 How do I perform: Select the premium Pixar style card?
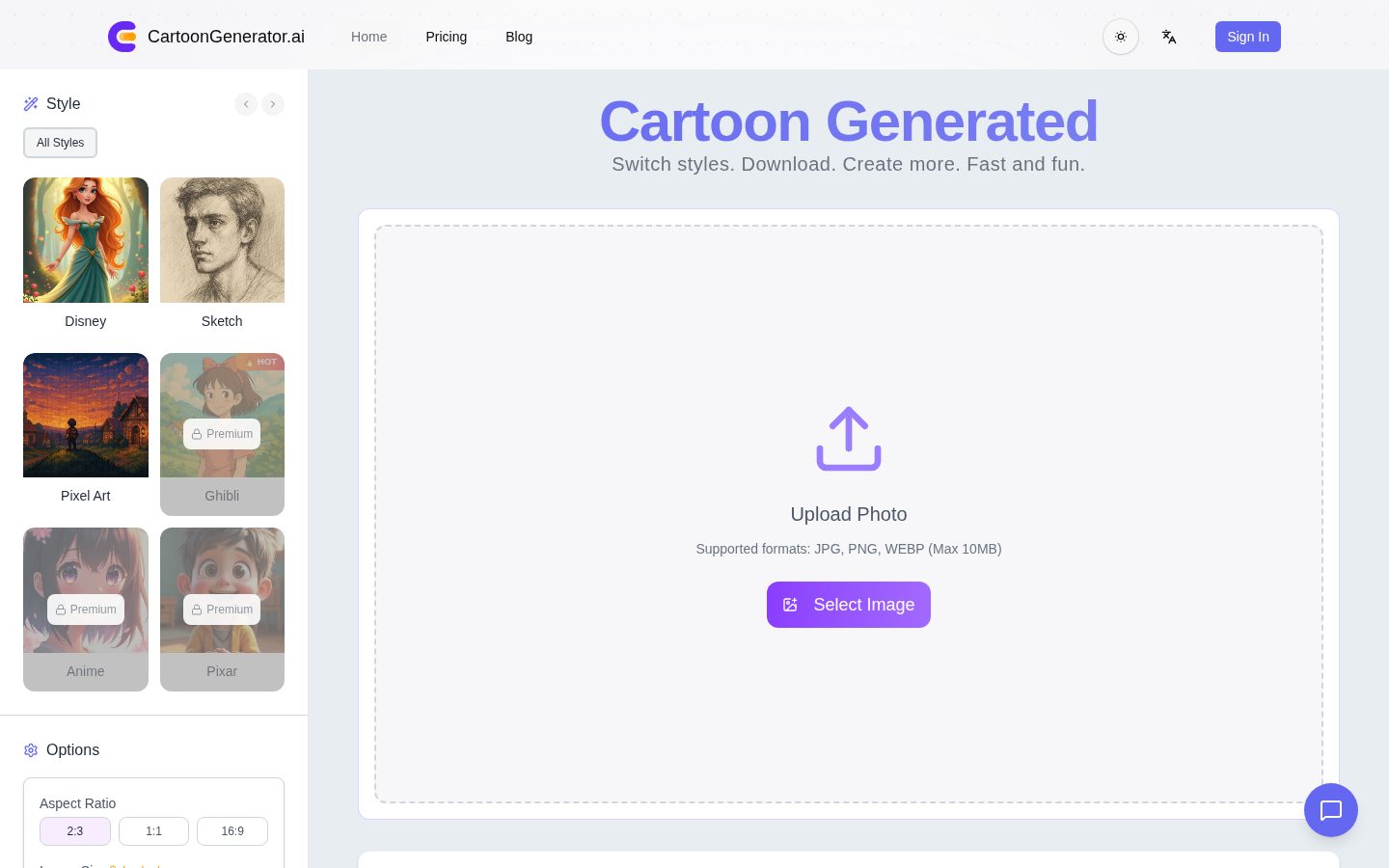222,610
